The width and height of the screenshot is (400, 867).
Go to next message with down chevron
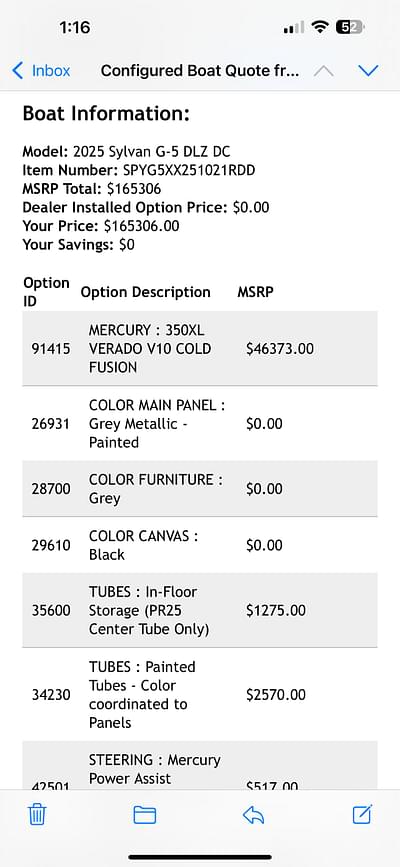tap(368, 71)
